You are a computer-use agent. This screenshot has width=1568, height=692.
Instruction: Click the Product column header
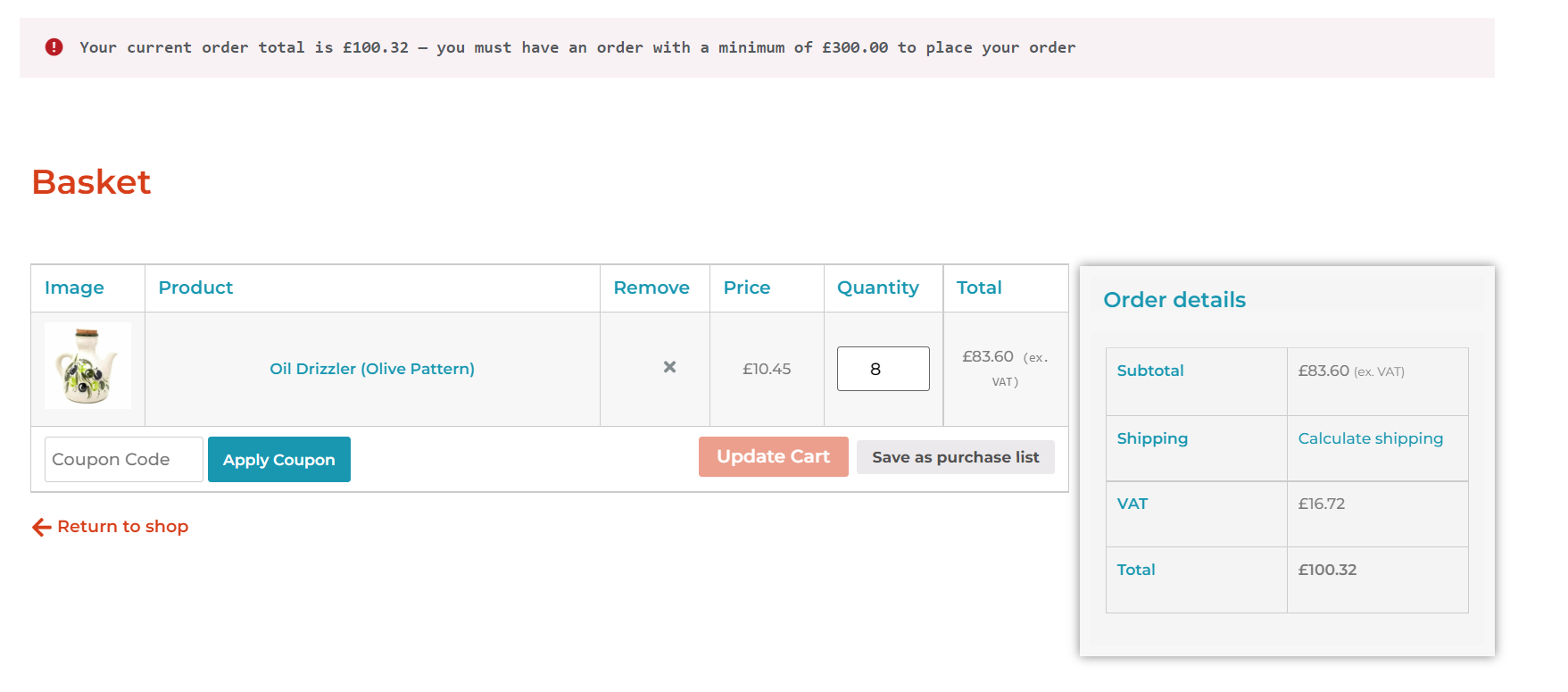tap(195, 288)
